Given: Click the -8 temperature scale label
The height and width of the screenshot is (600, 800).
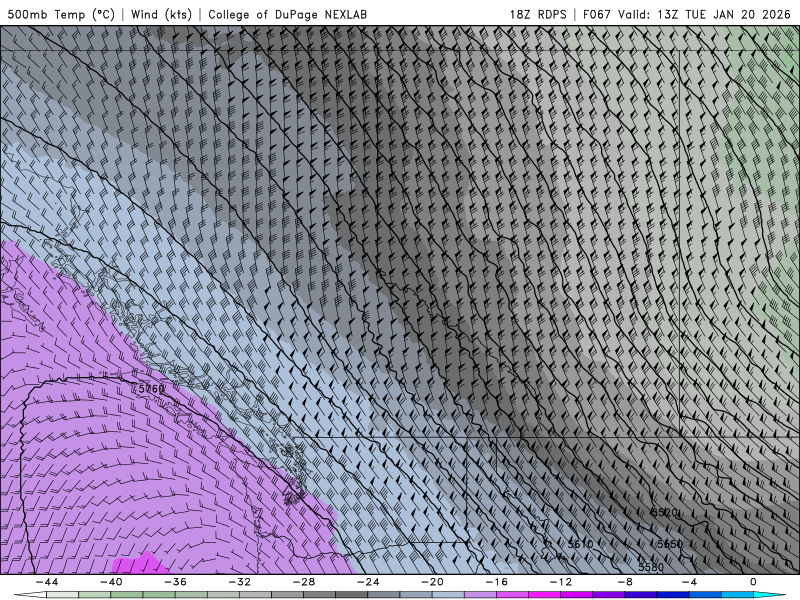Looking at the screenshot, I should [x=625, y=582].
